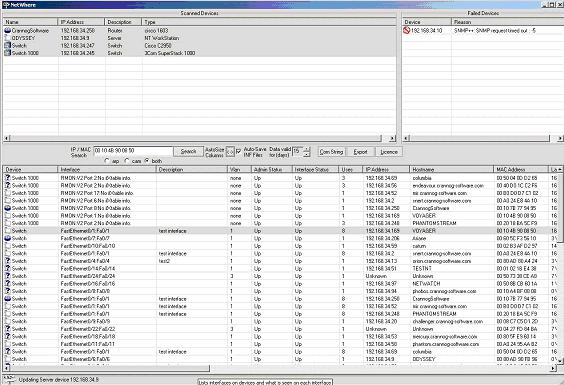Screen dimensions: 564x385
Task: Decrease the Data valid days stepper
Action: pos(306,154)
